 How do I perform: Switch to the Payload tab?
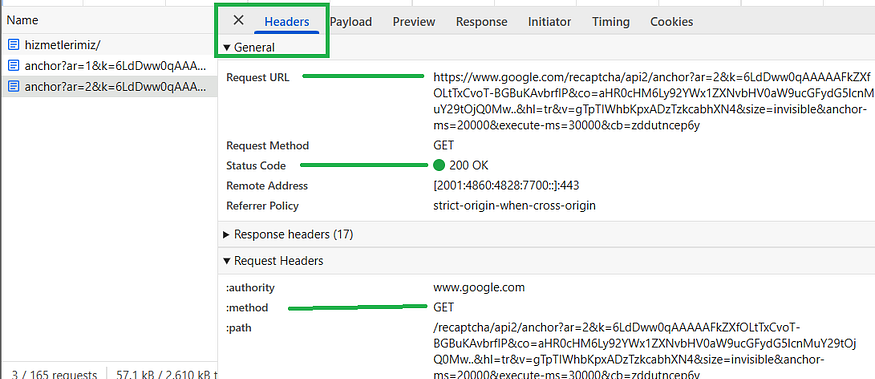pos(350,22)
